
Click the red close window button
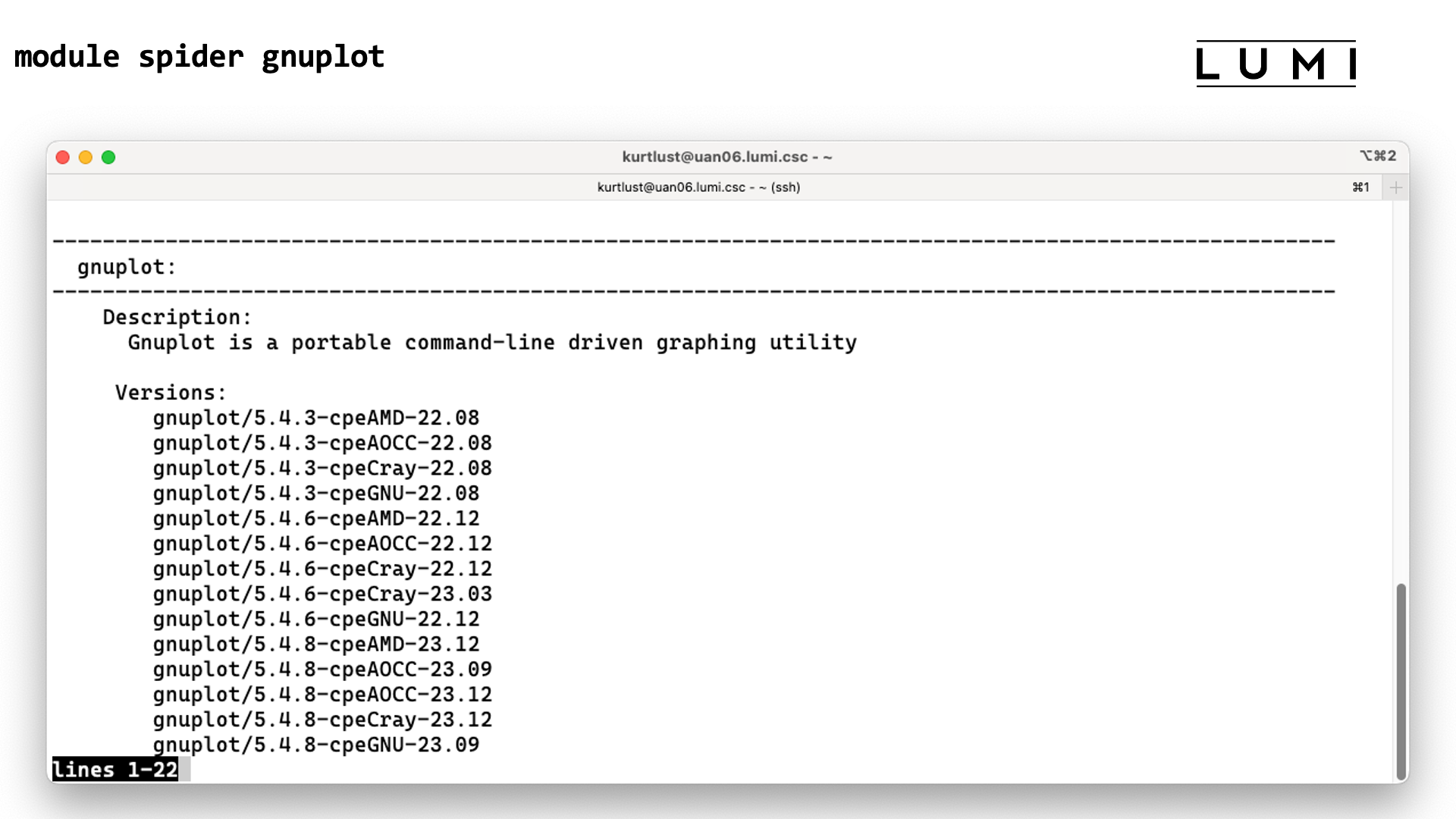[63, 157]
